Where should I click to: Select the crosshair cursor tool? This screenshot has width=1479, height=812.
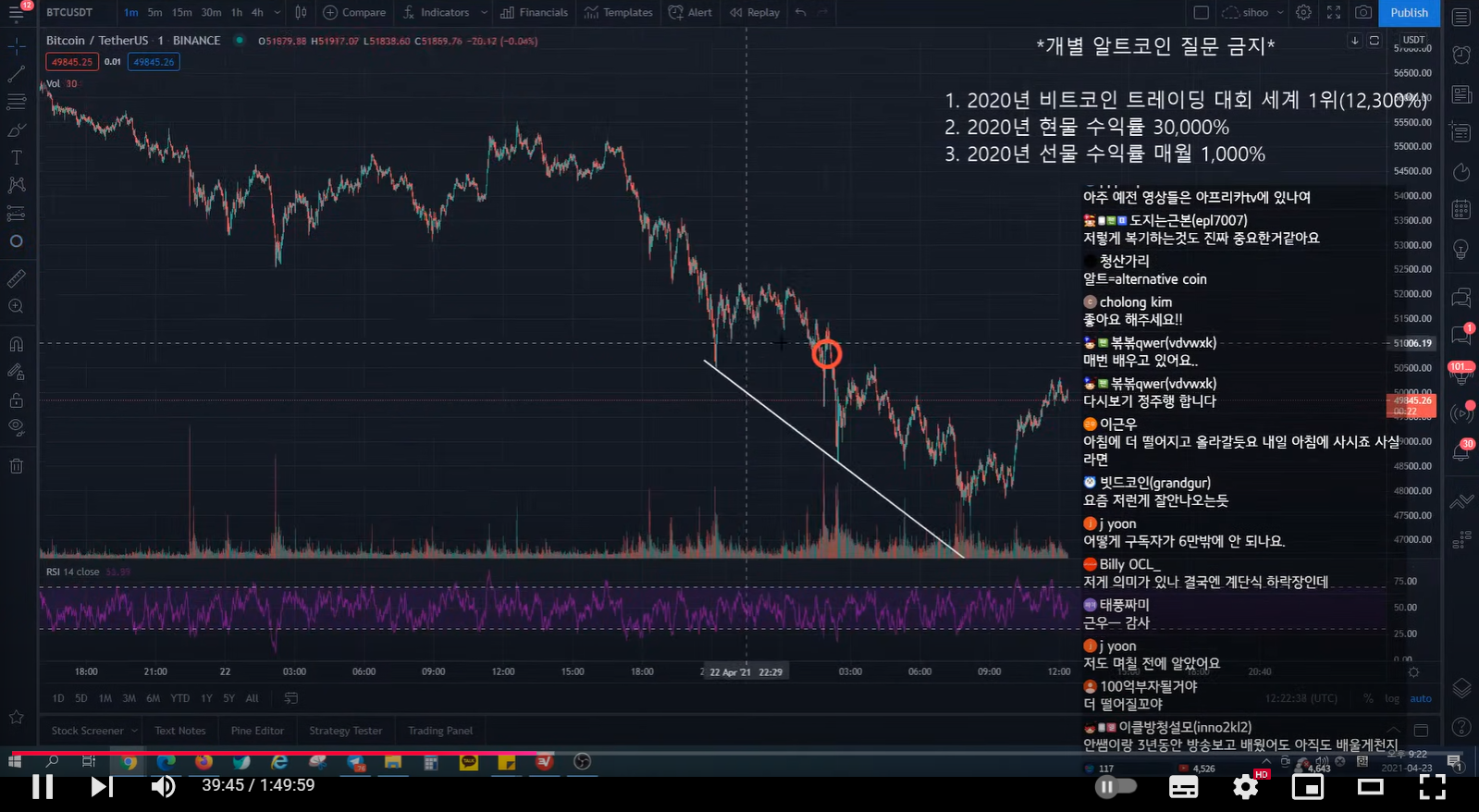point(17,46)
